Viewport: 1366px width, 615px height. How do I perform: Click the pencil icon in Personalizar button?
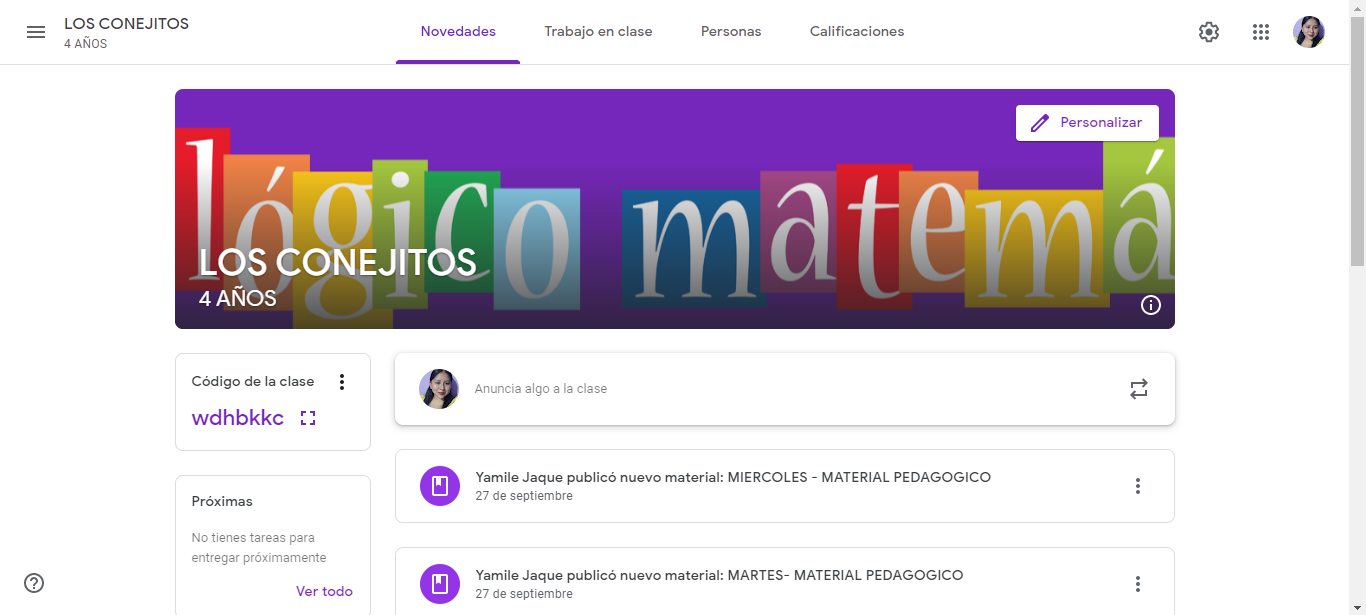coord(1040,123)
